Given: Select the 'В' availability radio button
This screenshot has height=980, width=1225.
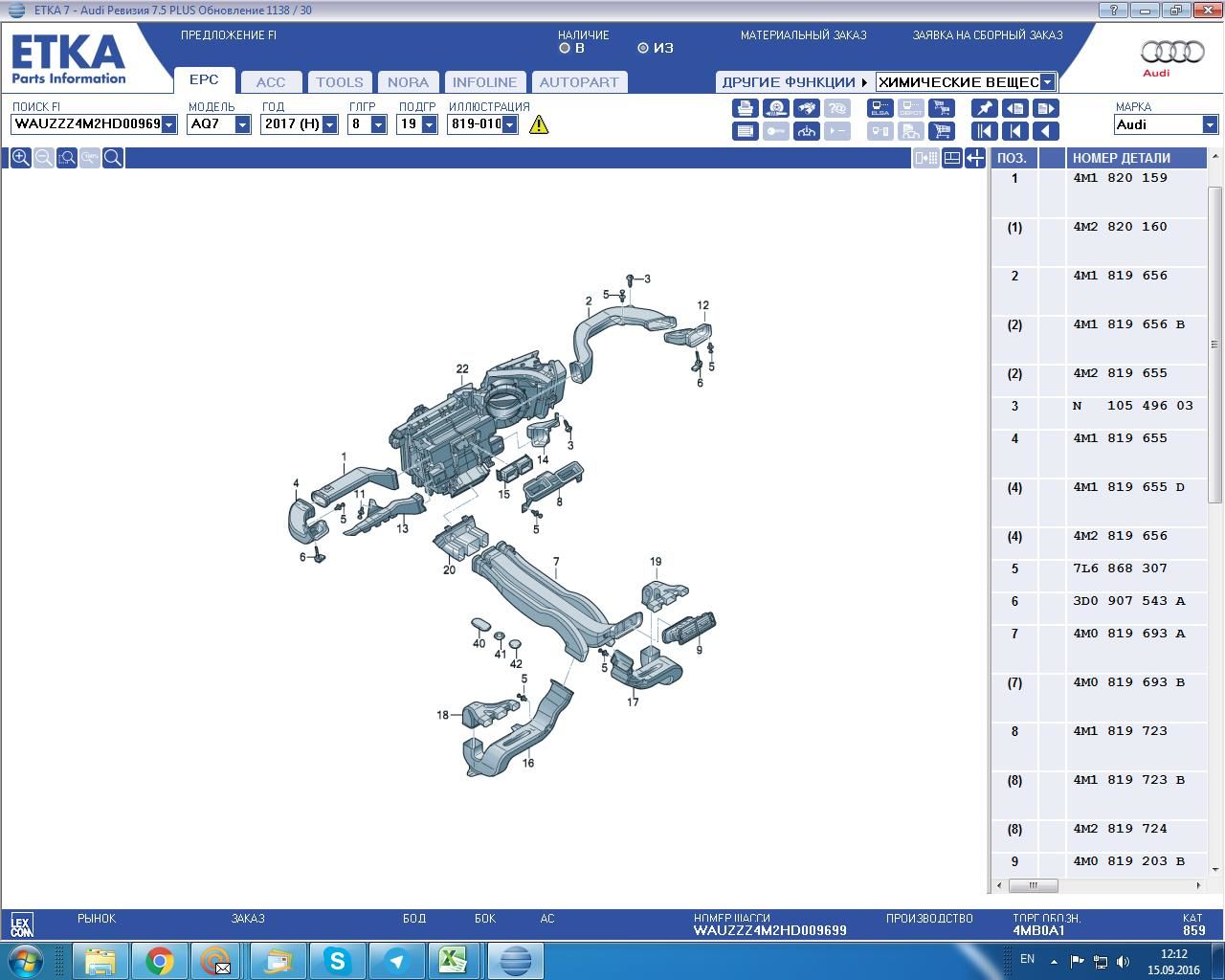Looking at the screenshot, I should (565, 48).
